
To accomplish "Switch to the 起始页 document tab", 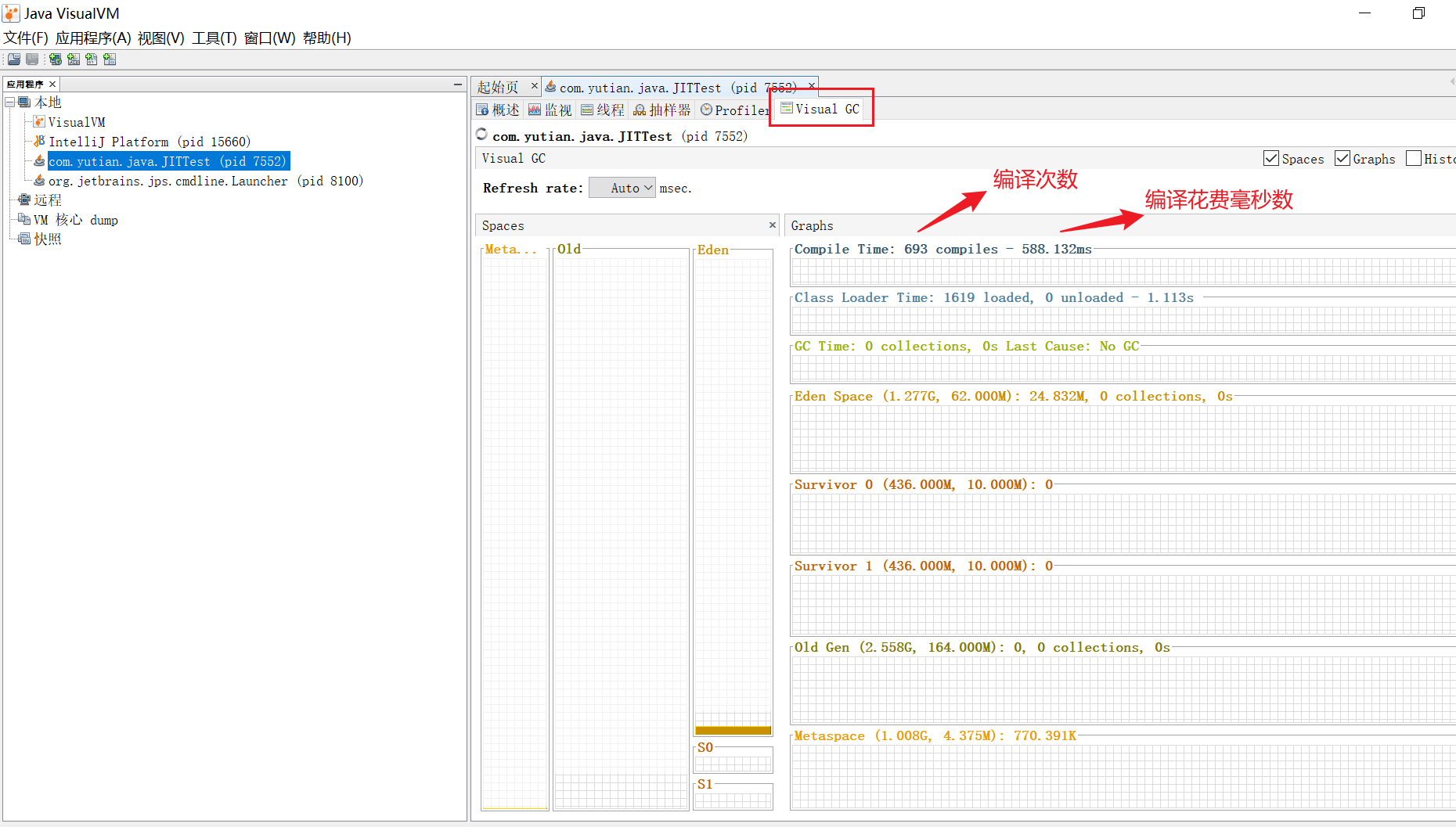I will [498, 88].
